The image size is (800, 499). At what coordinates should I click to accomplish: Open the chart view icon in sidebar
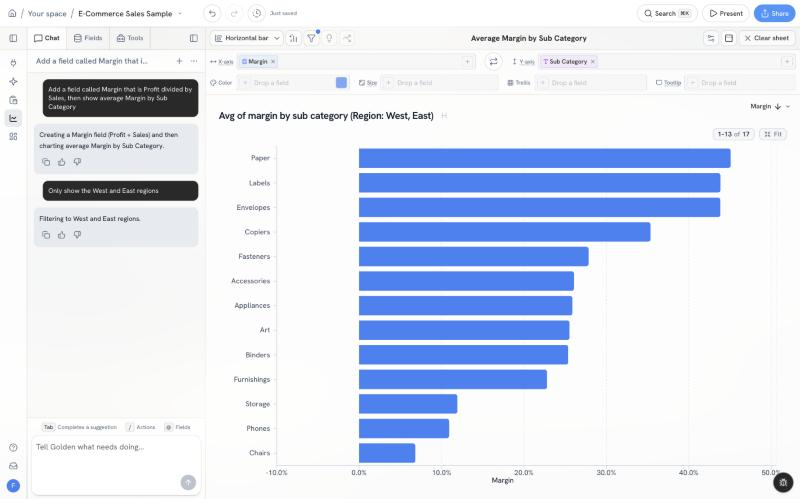point(13,118)
